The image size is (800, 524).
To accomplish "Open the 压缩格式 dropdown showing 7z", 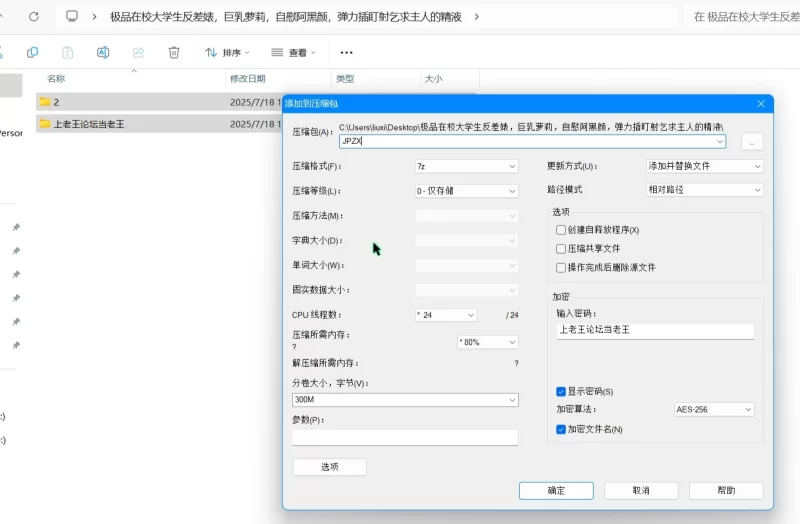I will [466, 166].
